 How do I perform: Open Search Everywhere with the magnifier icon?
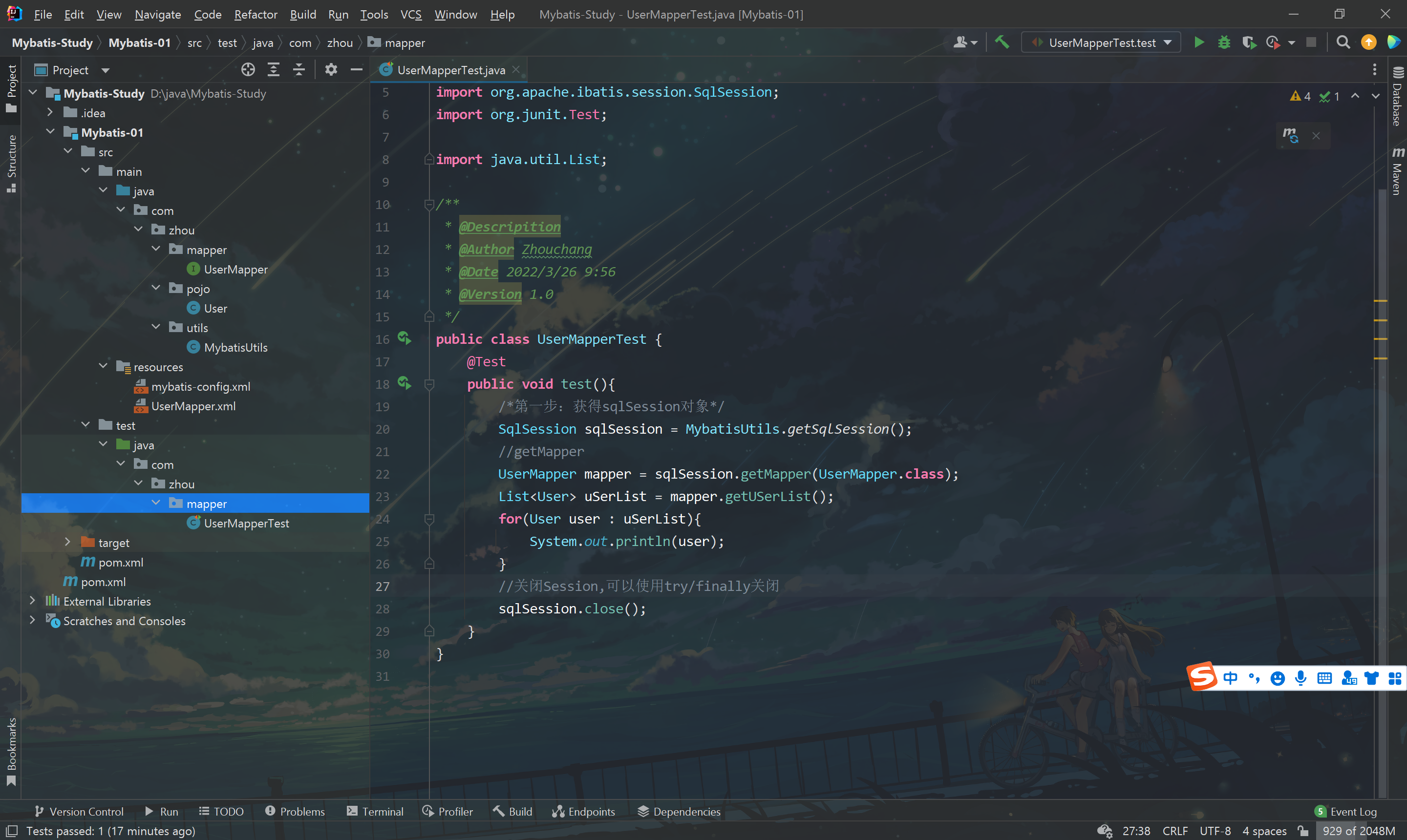coord(1343,42)
